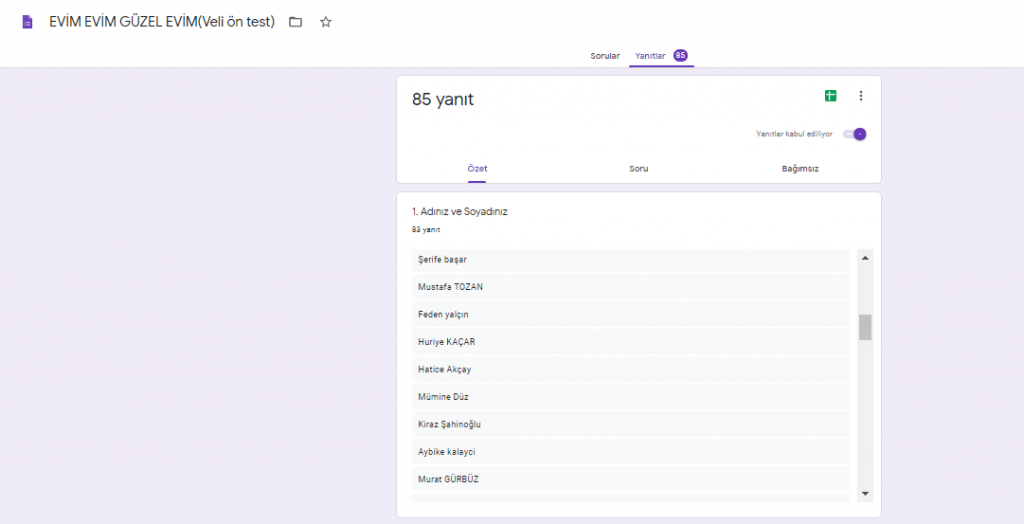Open the three-dot more options menu
Viewport: 1024px width, 524px height.
click(x=861, y=96)
